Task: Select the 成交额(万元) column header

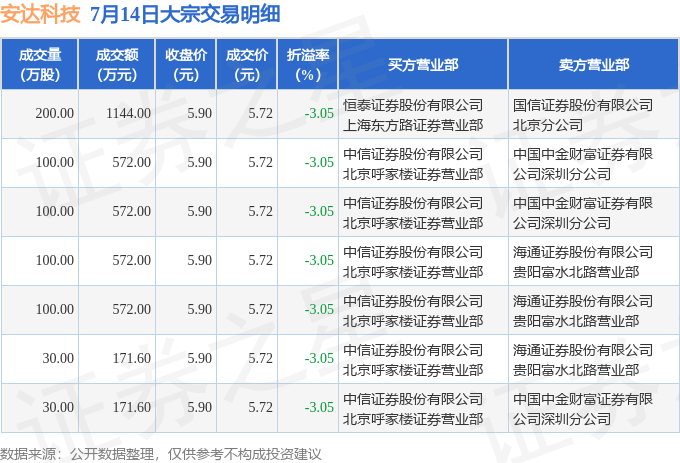Action: pos(117,65)
